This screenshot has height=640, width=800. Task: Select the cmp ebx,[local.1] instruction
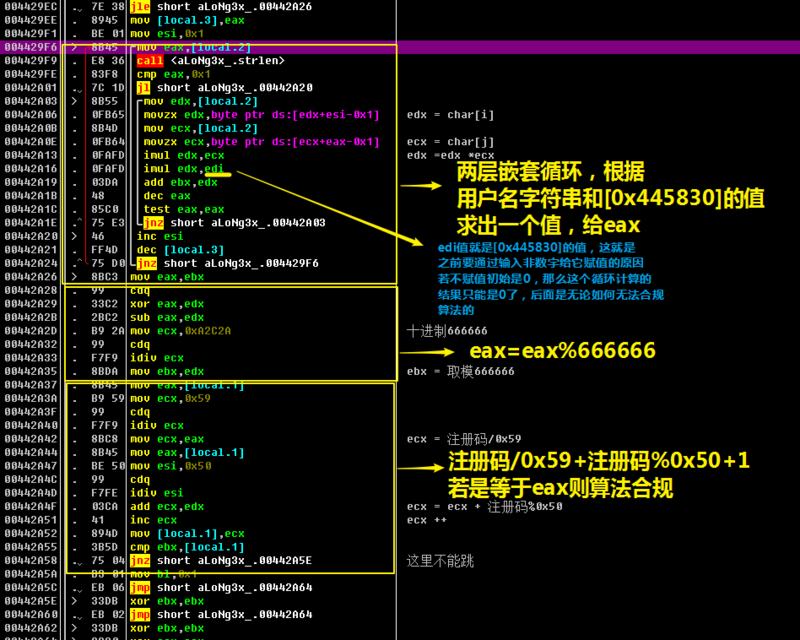coord(187,547)
